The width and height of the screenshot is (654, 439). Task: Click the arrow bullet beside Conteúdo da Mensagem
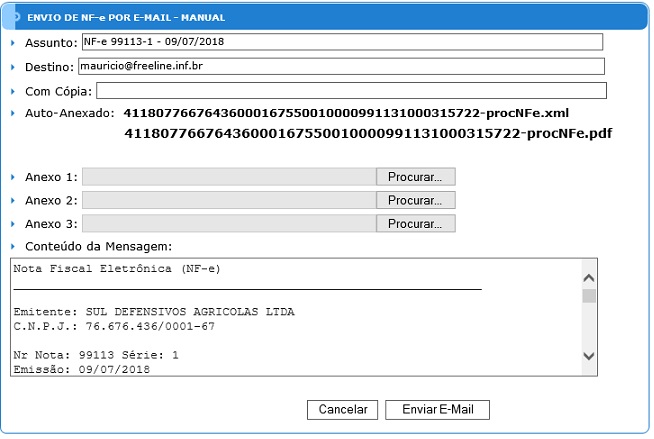coord(13,246)
